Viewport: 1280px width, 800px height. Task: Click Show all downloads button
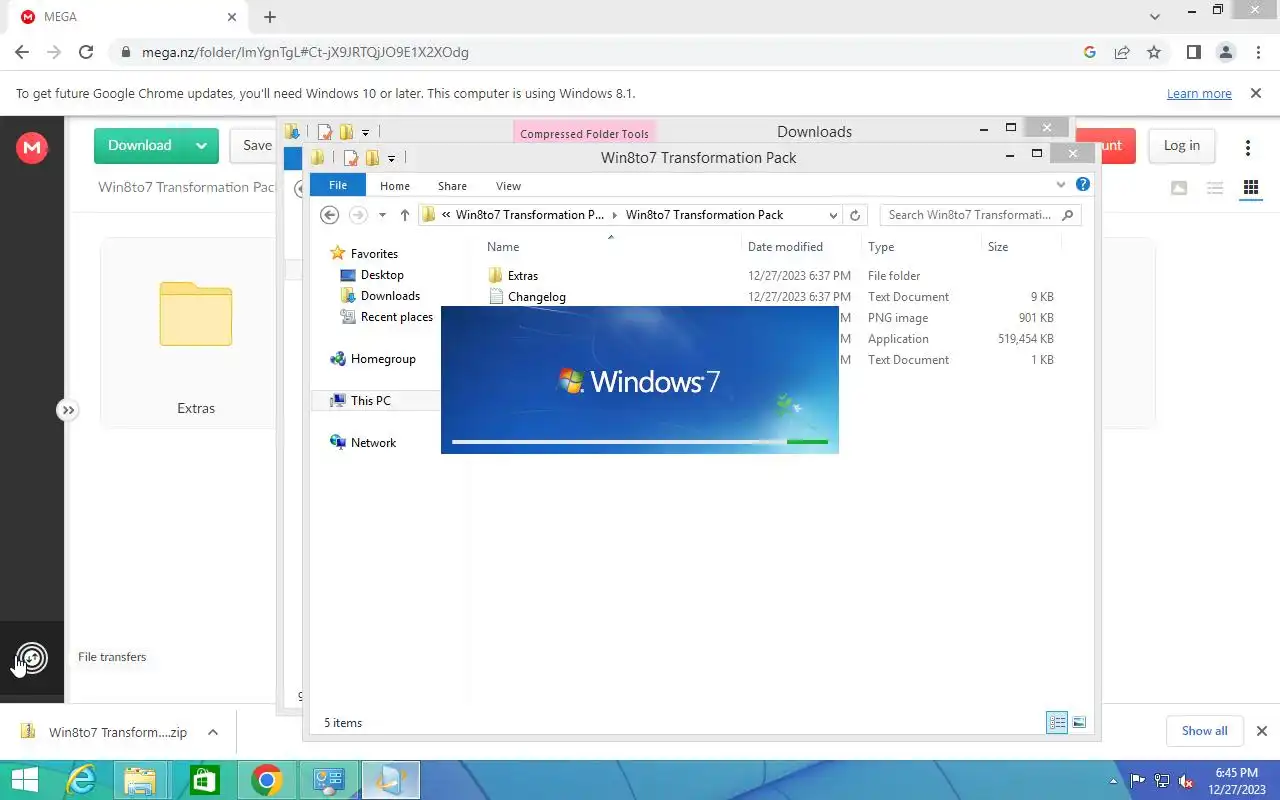[x=1204, y=731]
